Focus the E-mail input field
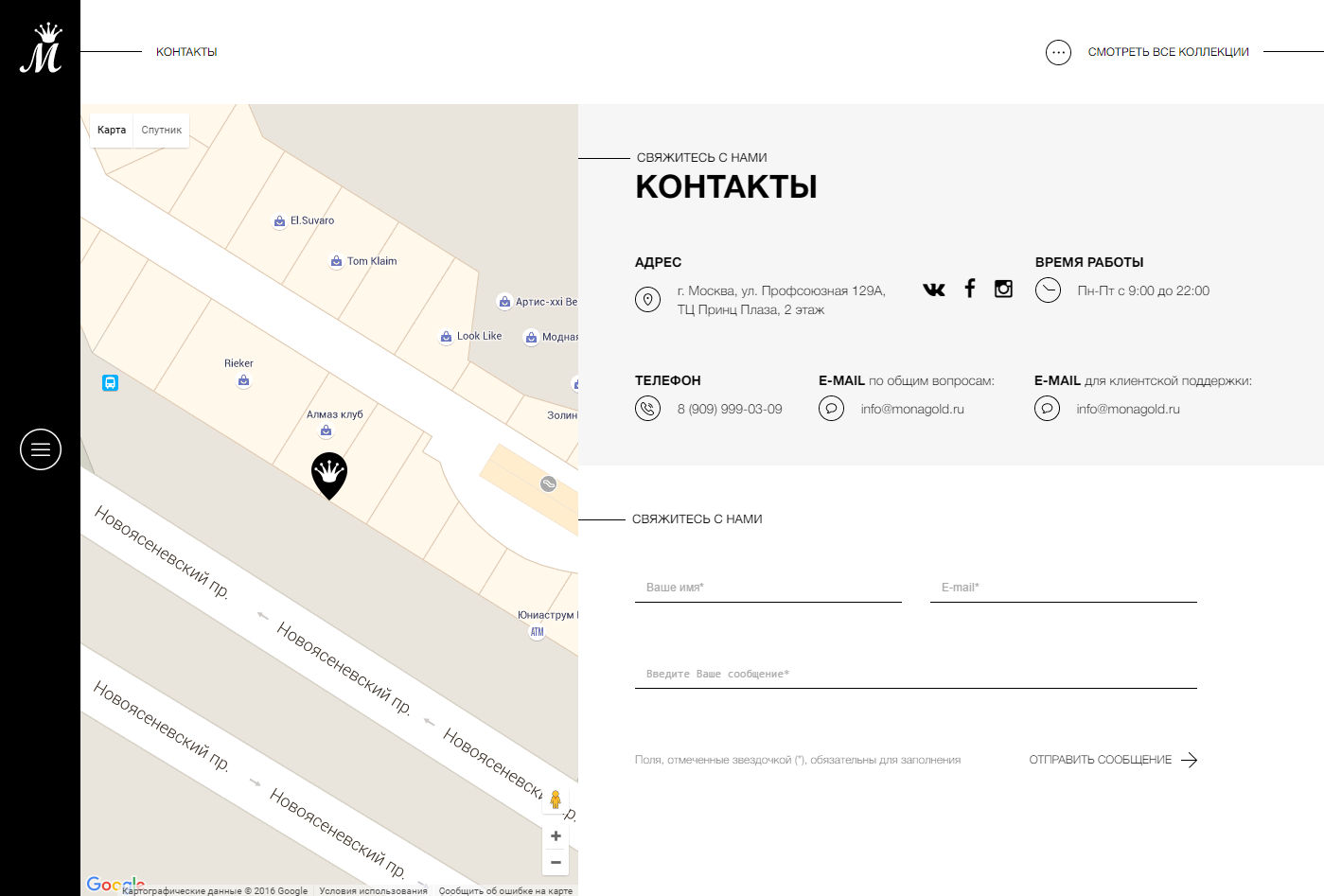The height and width of the screenshot is (896, 1324). (1063, 588)
